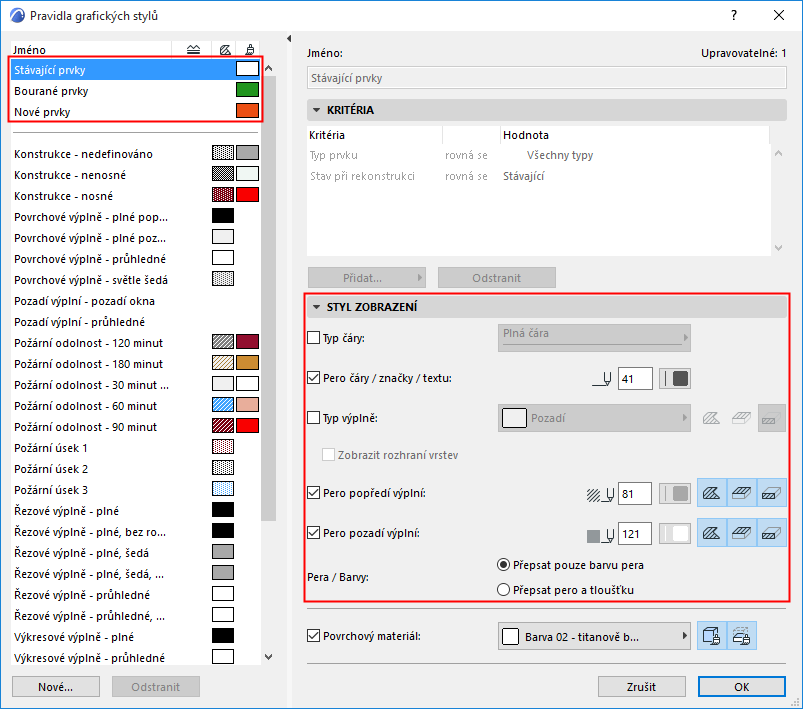Select the Bourané prvky rule

[136, 91]
